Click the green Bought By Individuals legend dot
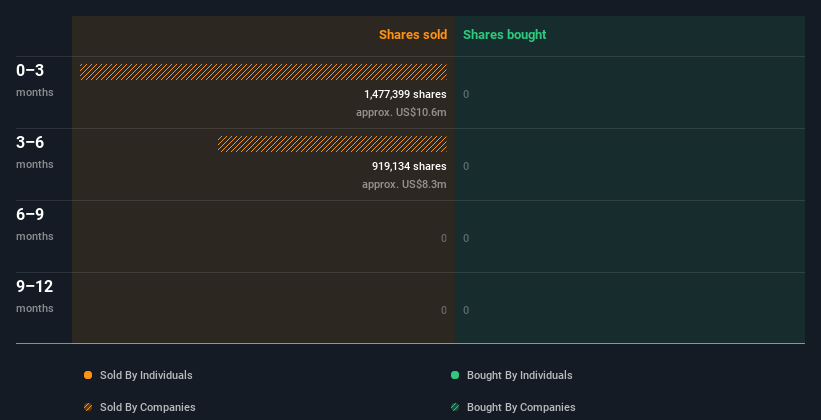The width and height of the screenshot is (821, 420). pos(455,375)
